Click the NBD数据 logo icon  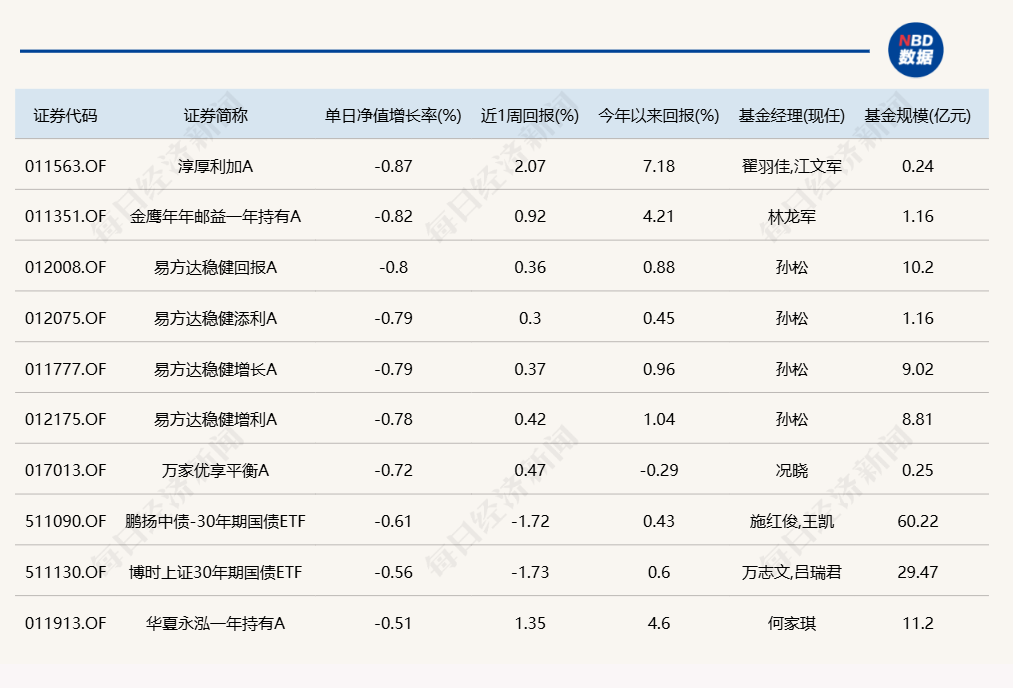pyautogui.click(x=915, y=50)
